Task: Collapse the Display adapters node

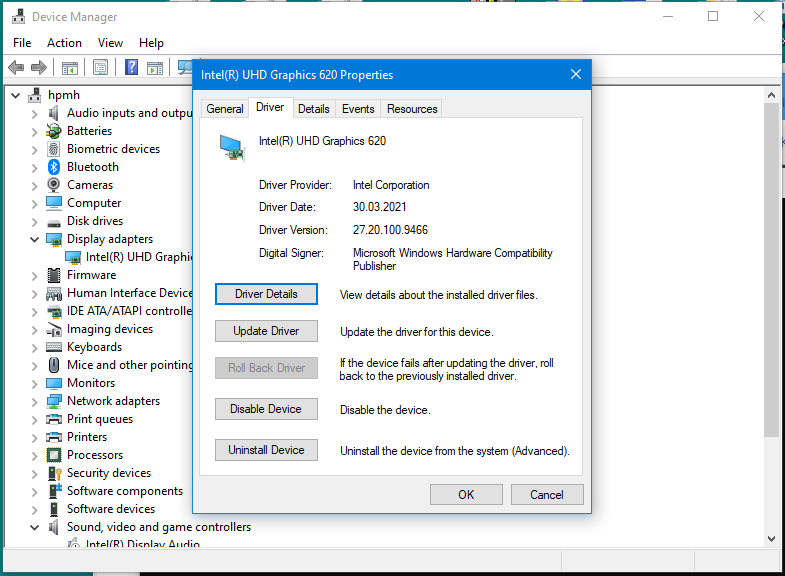Action: pyautogui.click(x=34, y=240)
